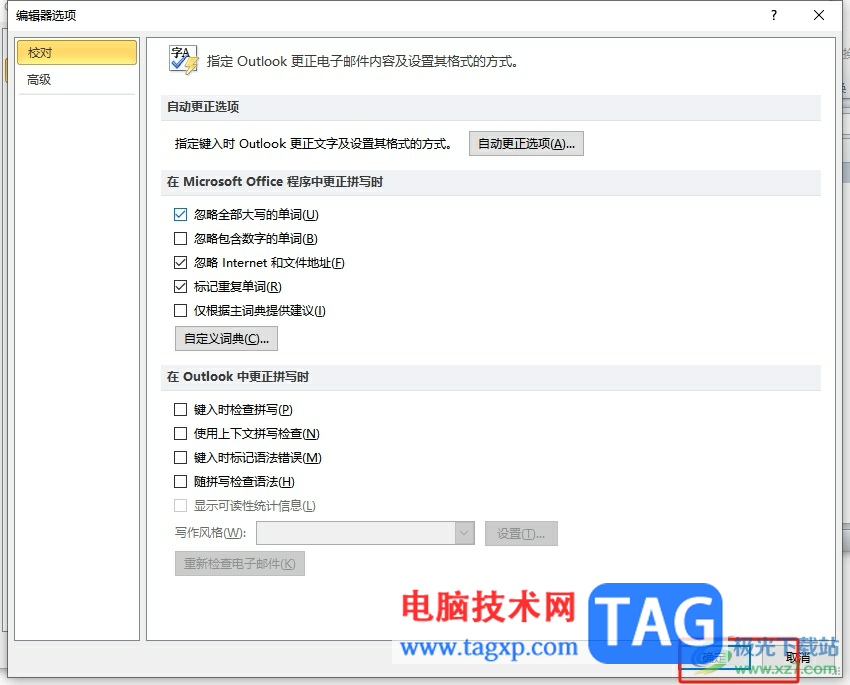The image size is (850, 685).
Task: Enable 忽略包含数字的单词(B)
Action: click(x=181, y=238)
